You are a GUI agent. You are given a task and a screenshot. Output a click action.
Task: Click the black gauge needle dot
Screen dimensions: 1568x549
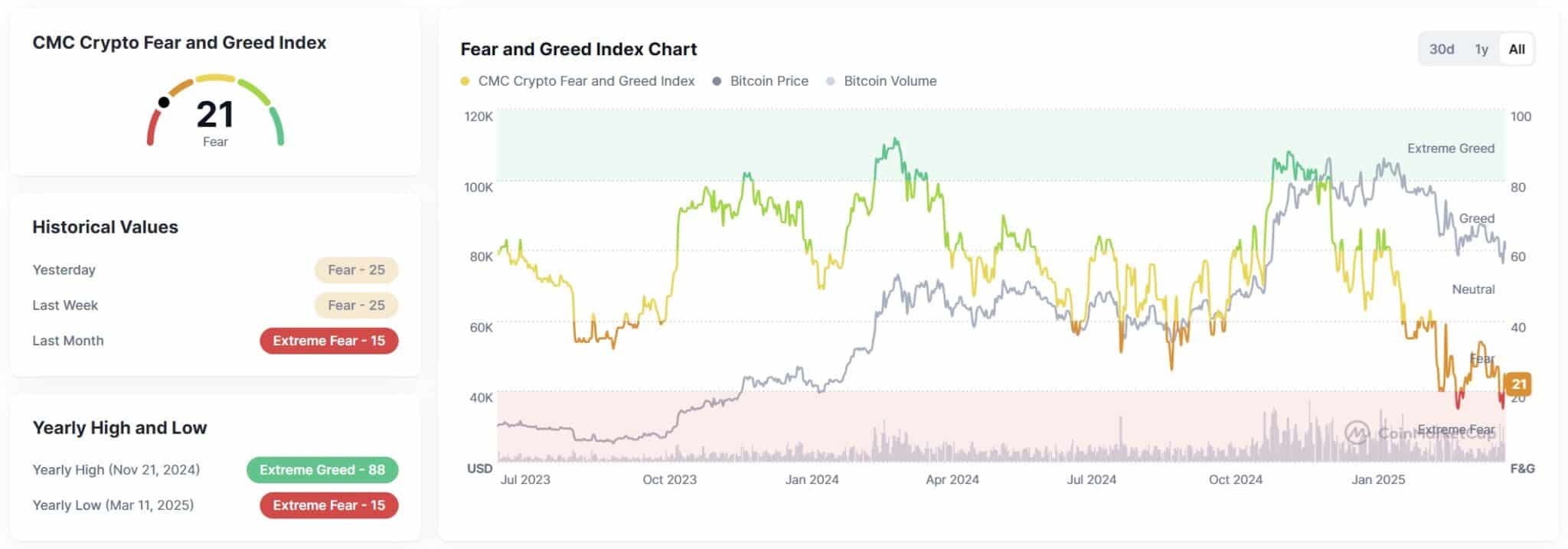(164, 102)
